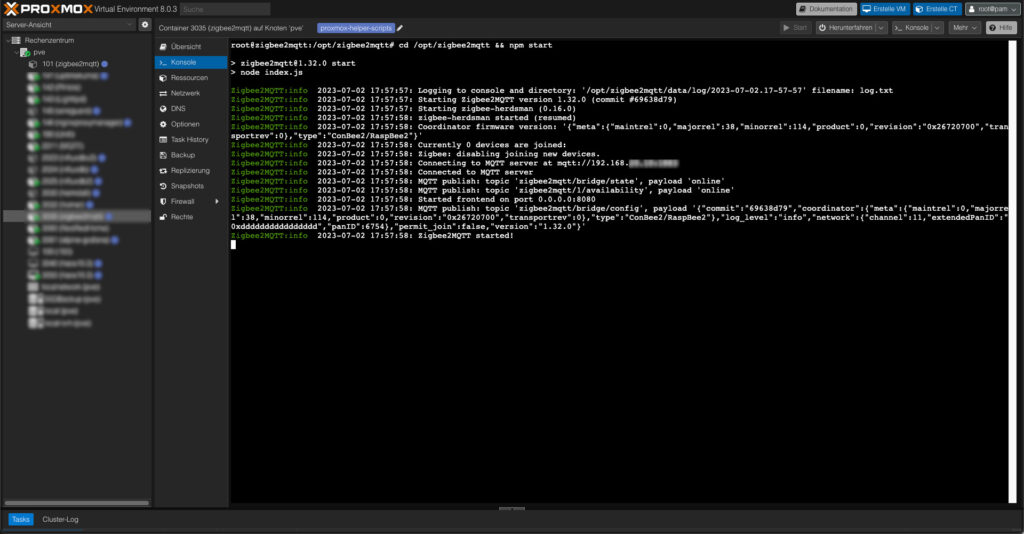Switch to the Tasks tab

[x=20, y=520]
